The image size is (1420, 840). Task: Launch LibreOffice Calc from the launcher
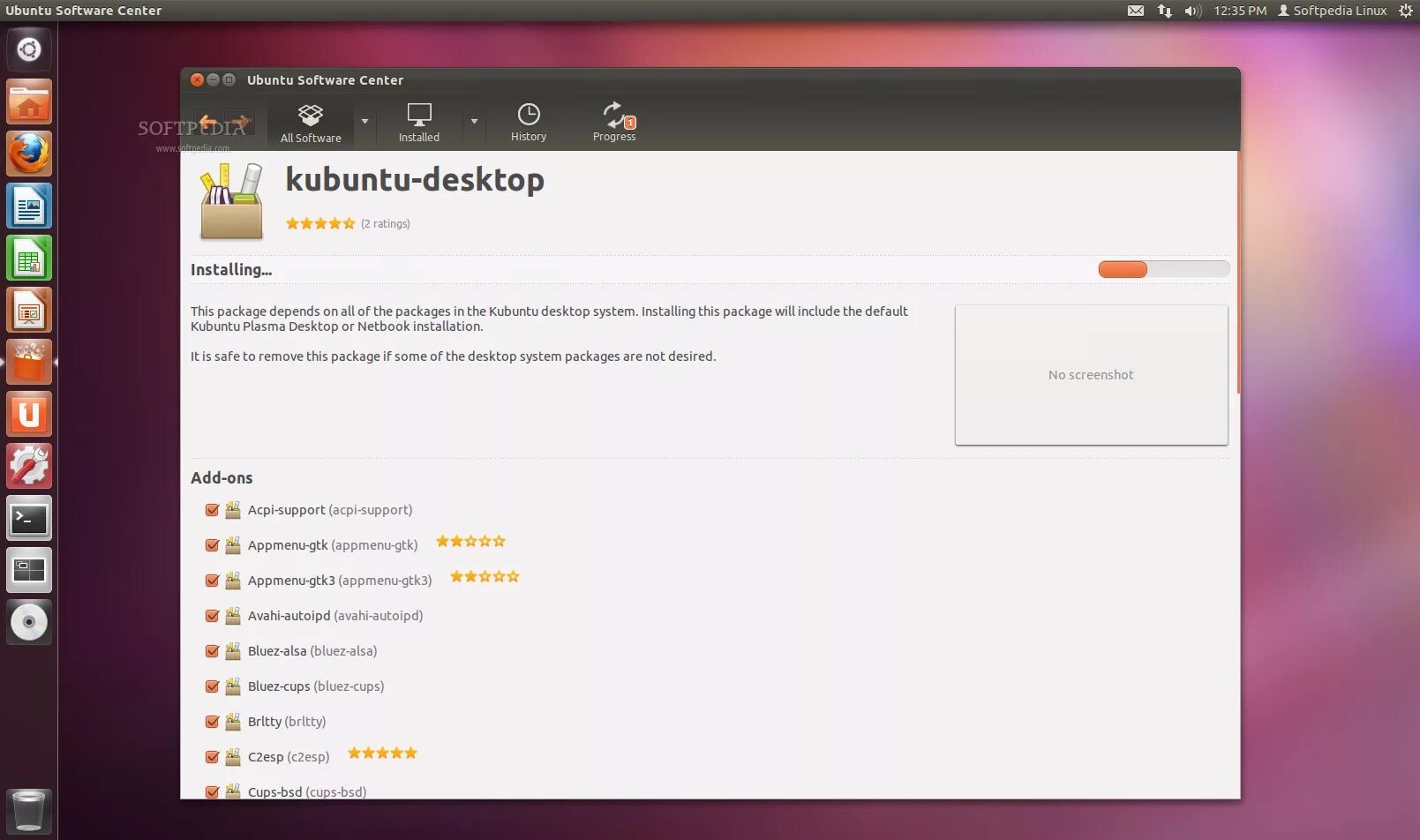click(x=29, y=258)
